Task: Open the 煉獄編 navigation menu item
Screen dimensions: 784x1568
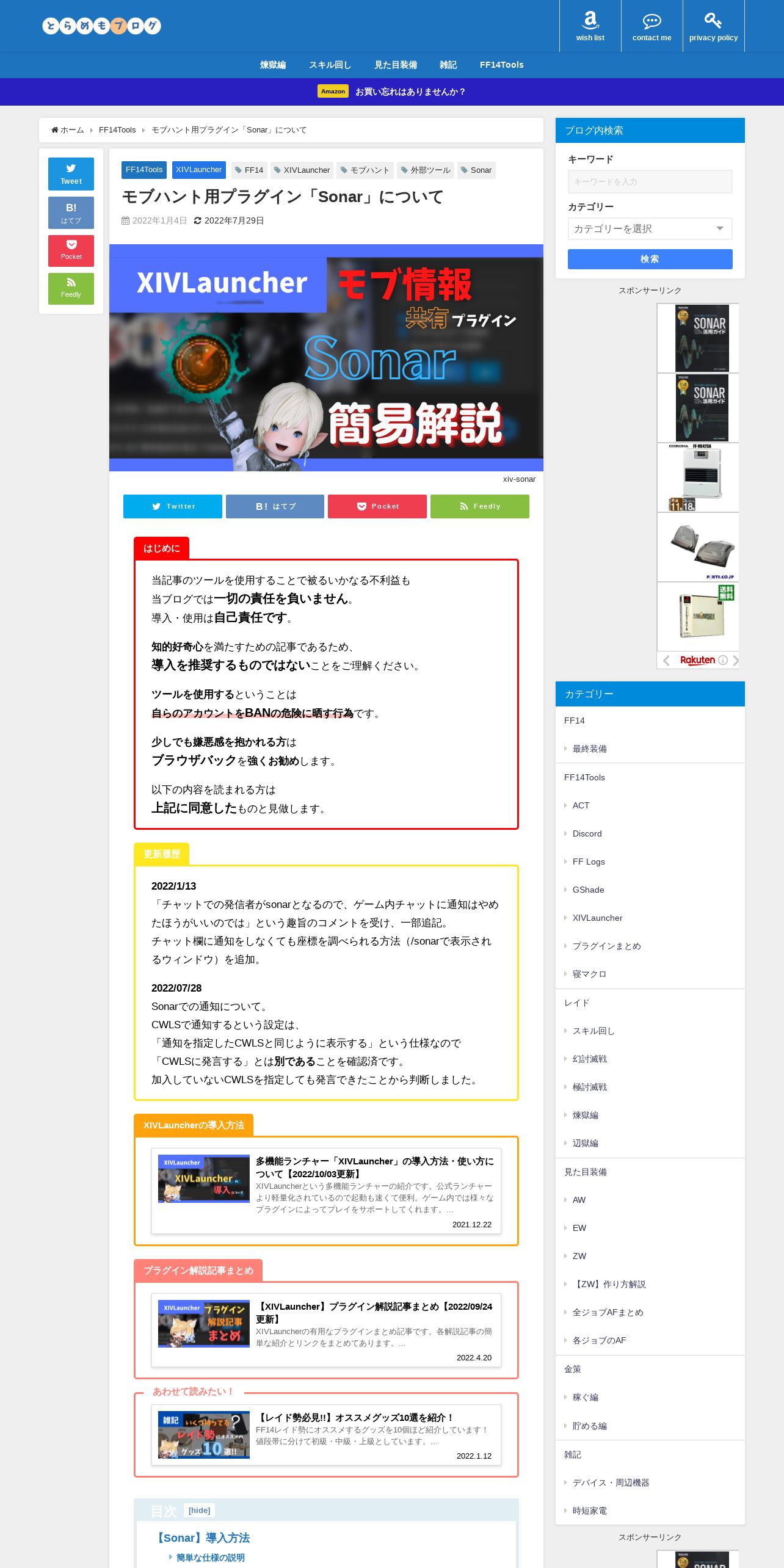Action: tap(273, 65)
